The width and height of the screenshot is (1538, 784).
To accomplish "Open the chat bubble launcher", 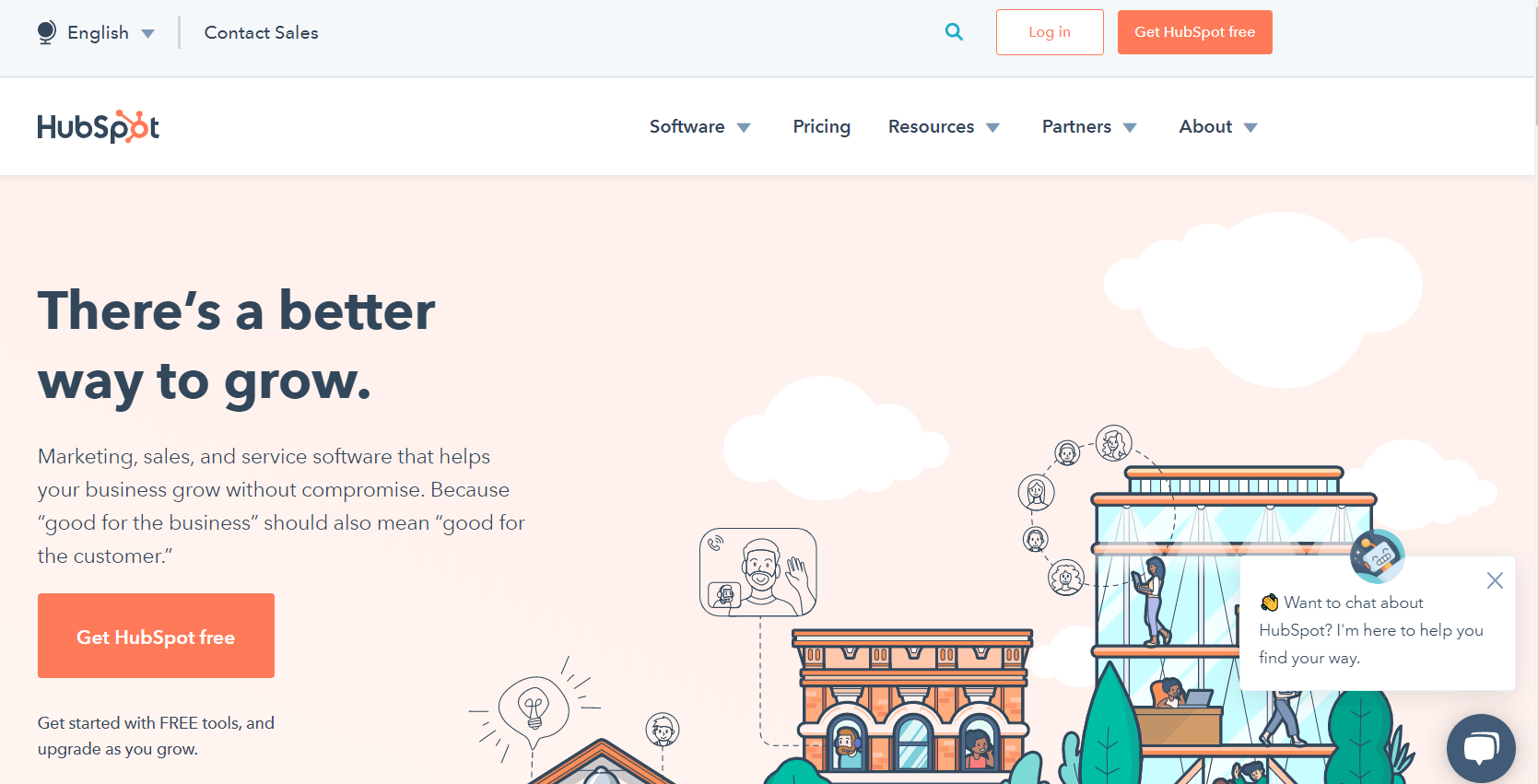I will 1481,748.
